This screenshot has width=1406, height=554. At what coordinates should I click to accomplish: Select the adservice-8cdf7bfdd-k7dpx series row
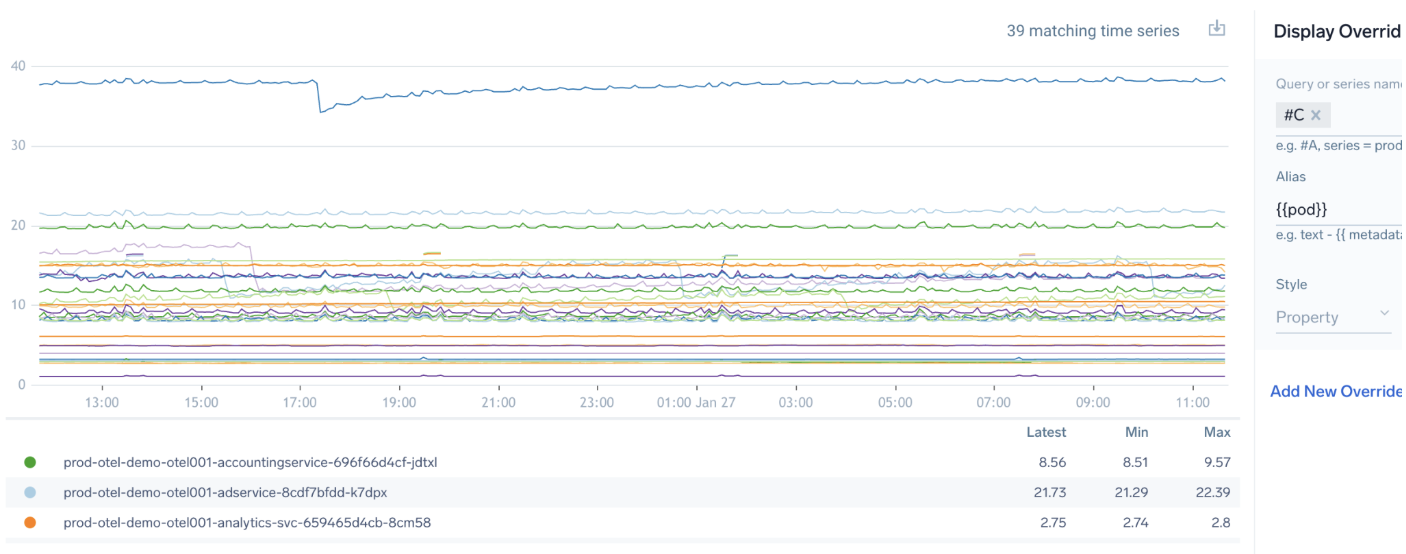tap(225, 493)
